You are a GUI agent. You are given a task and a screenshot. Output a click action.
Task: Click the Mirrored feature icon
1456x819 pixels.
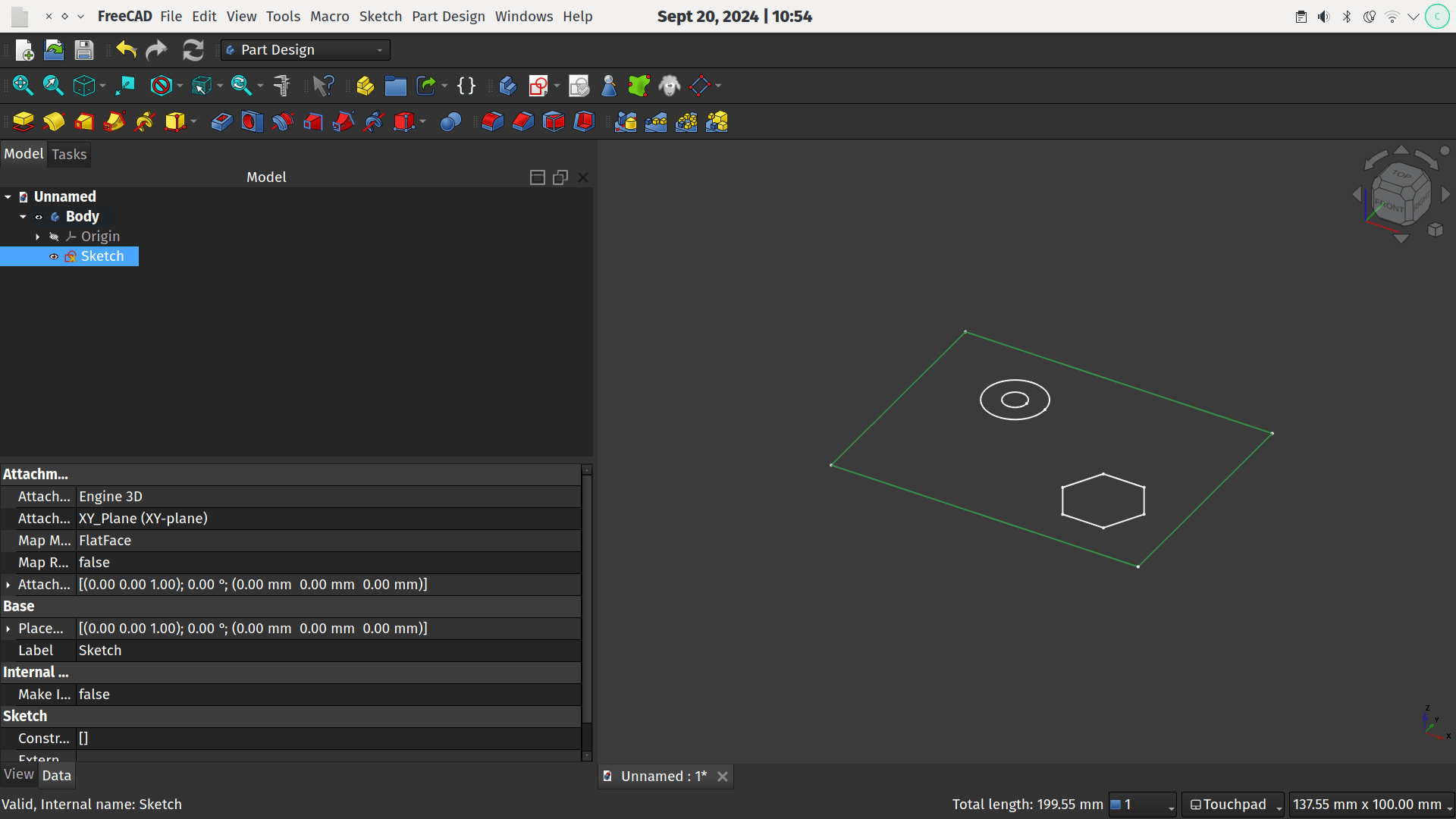pos(626,122)
